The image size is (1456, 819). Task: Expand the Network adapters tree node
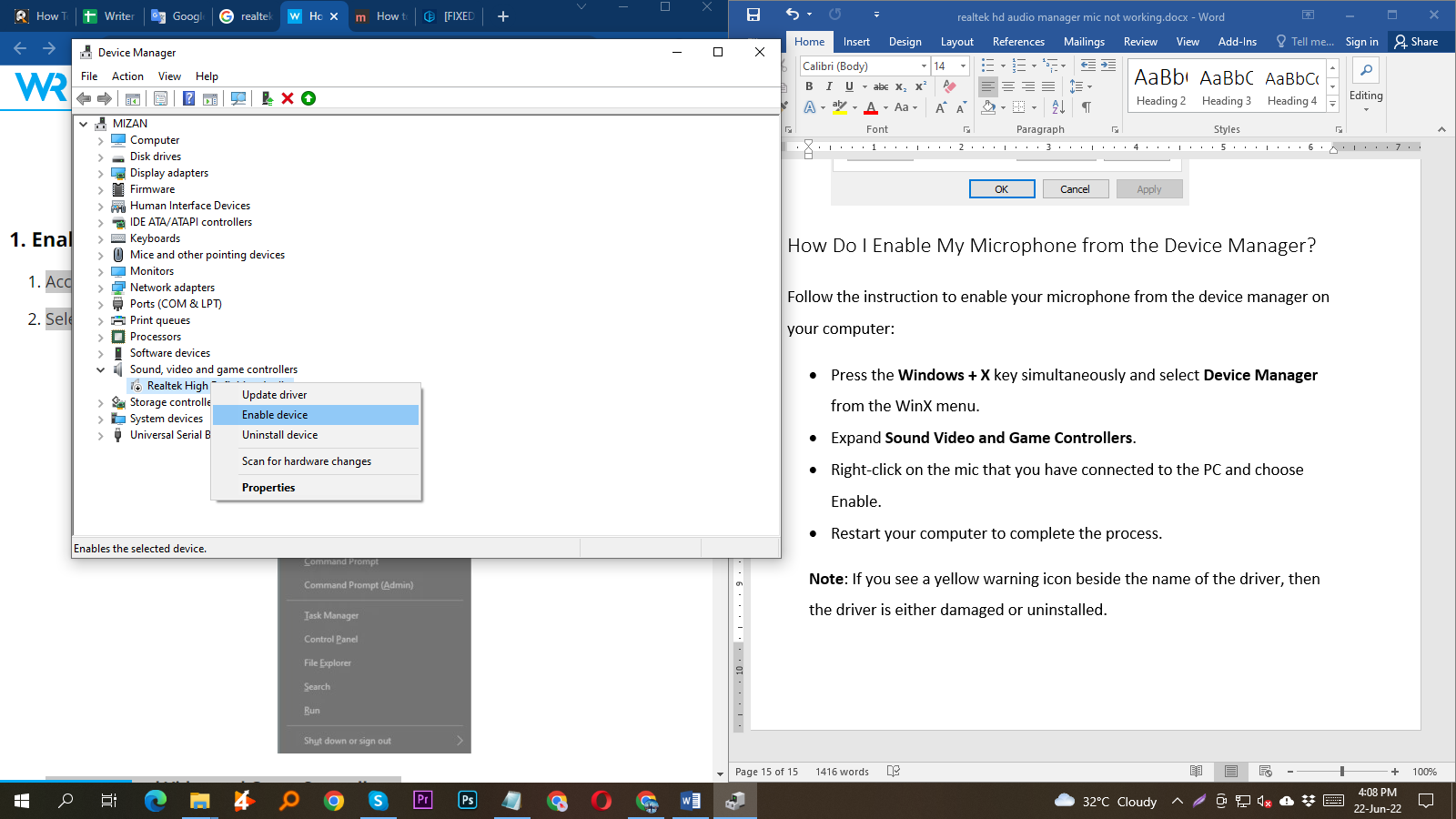(101, 287)
